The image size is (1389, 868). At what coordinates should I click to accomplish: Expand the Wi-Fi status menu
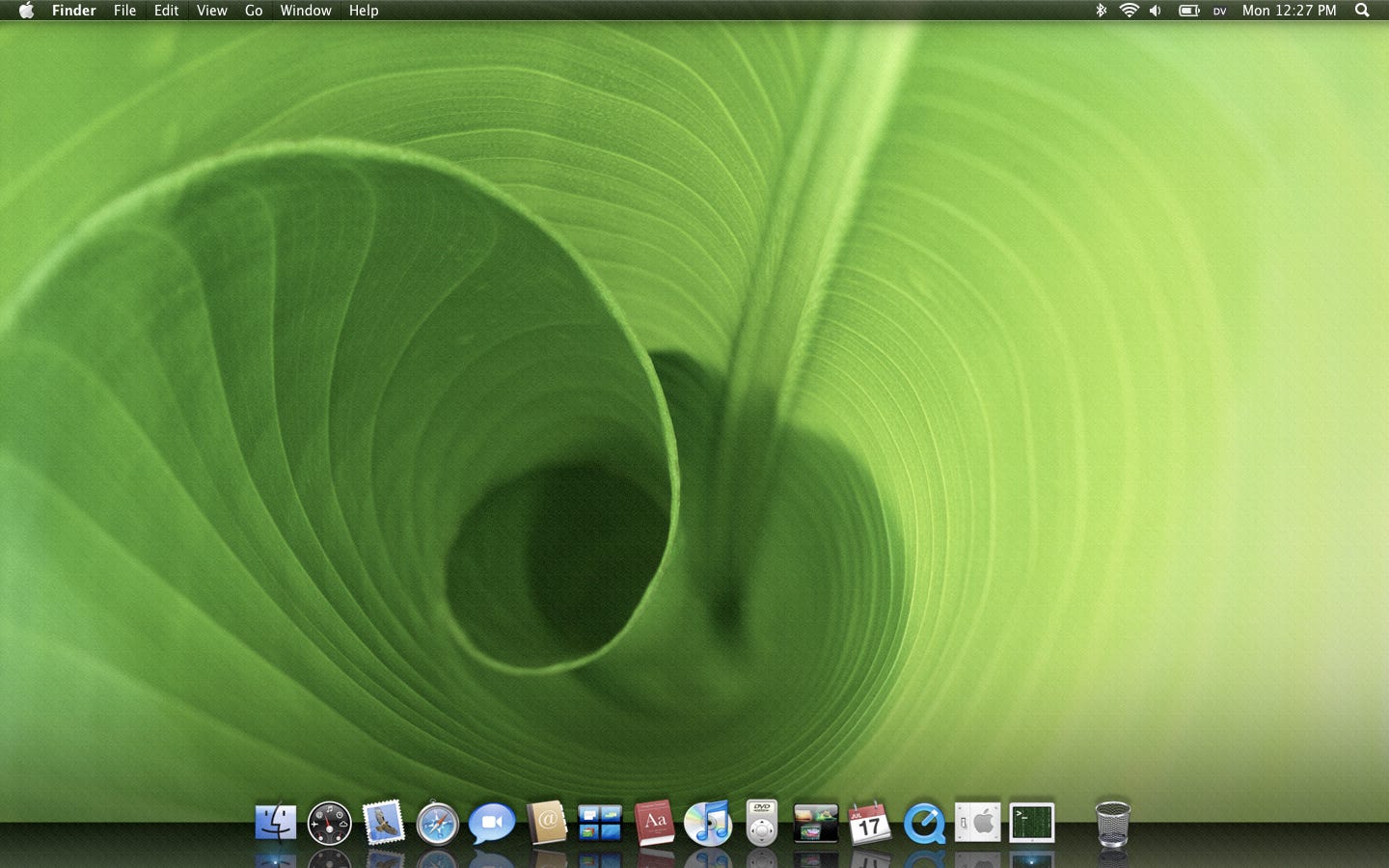pos(1129,11)
